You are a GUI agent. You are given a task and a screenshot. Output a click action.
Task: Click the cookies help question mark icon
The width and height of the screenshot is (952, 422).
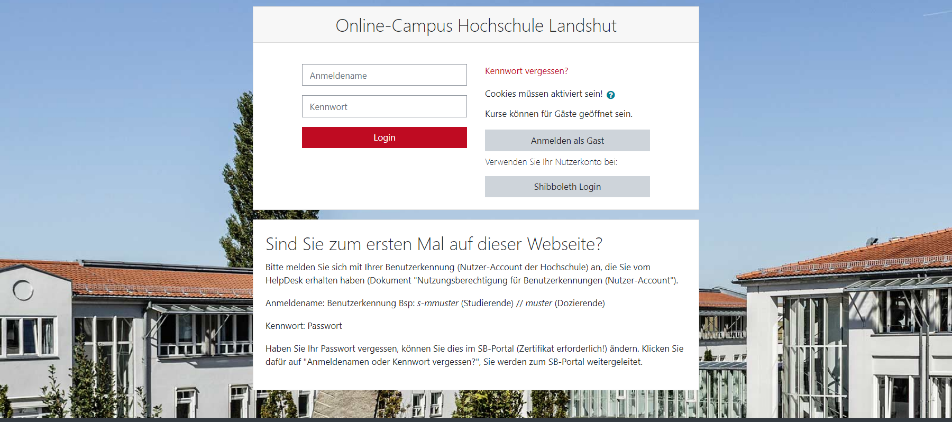point(611,95)
